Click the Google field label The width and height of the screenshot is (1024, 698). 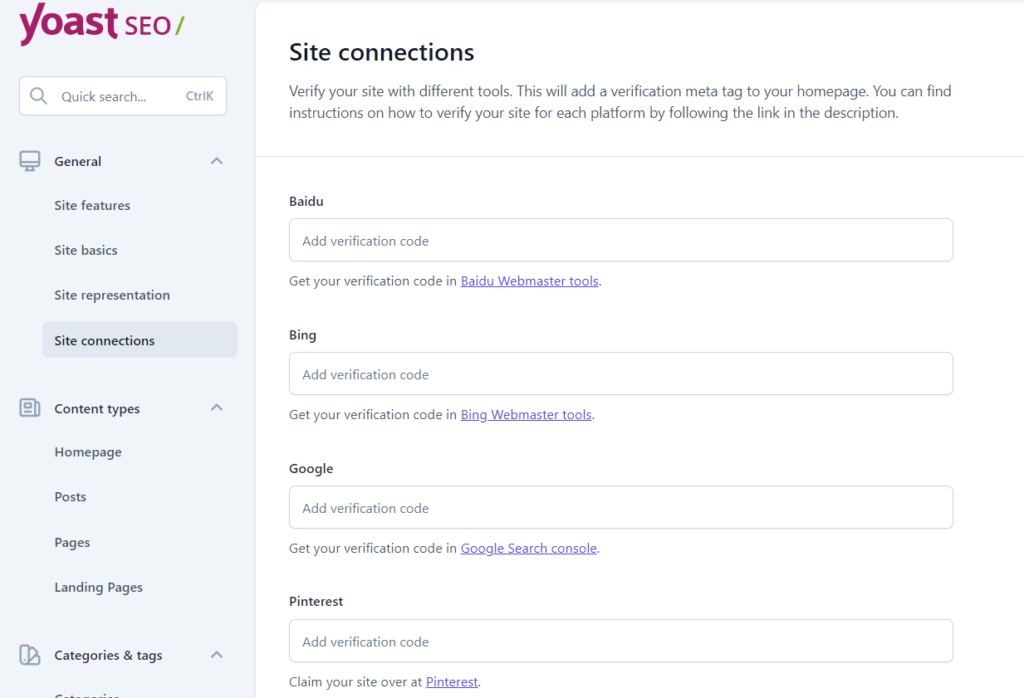coord(311,469)
